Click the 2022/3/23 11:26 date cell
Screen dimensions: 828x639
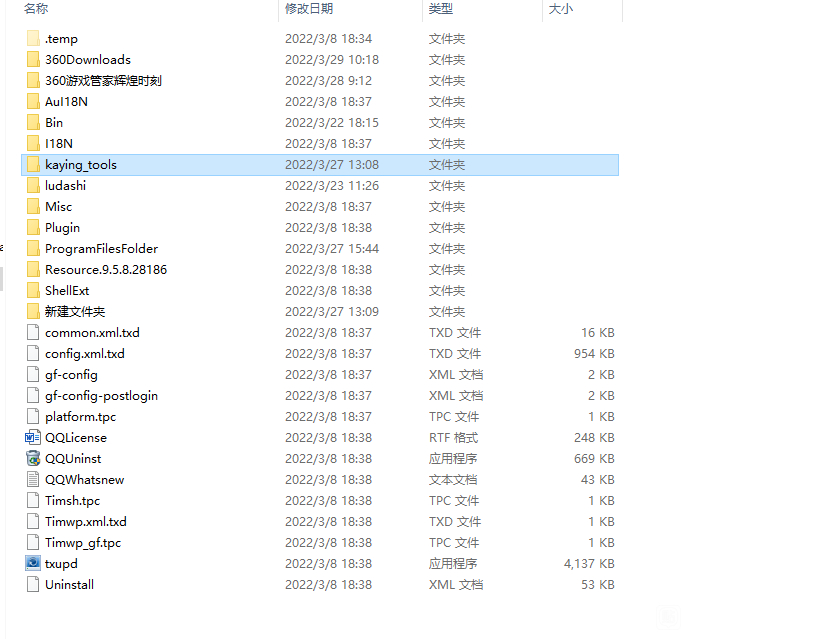coord(332,185)
